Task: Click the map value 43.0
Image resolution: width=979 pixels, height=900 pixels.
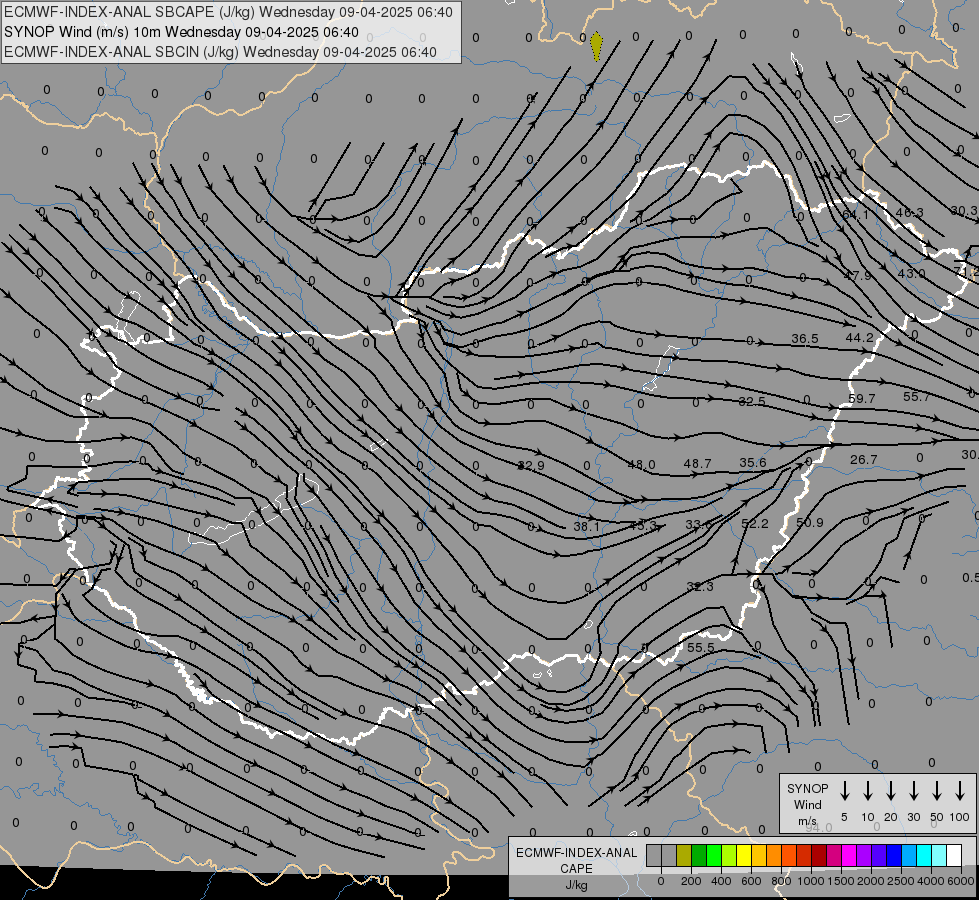Action: pyautogui.click(x=912, y=274)
